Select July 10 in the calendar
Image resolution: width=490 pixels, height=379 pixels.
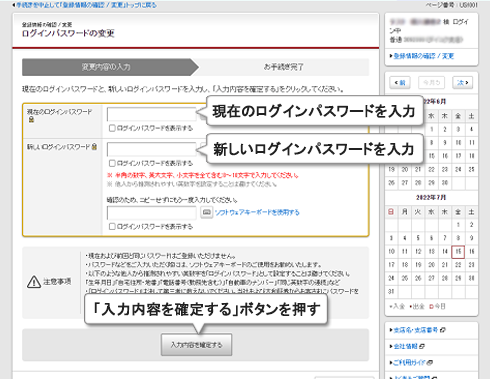point(391,252)
